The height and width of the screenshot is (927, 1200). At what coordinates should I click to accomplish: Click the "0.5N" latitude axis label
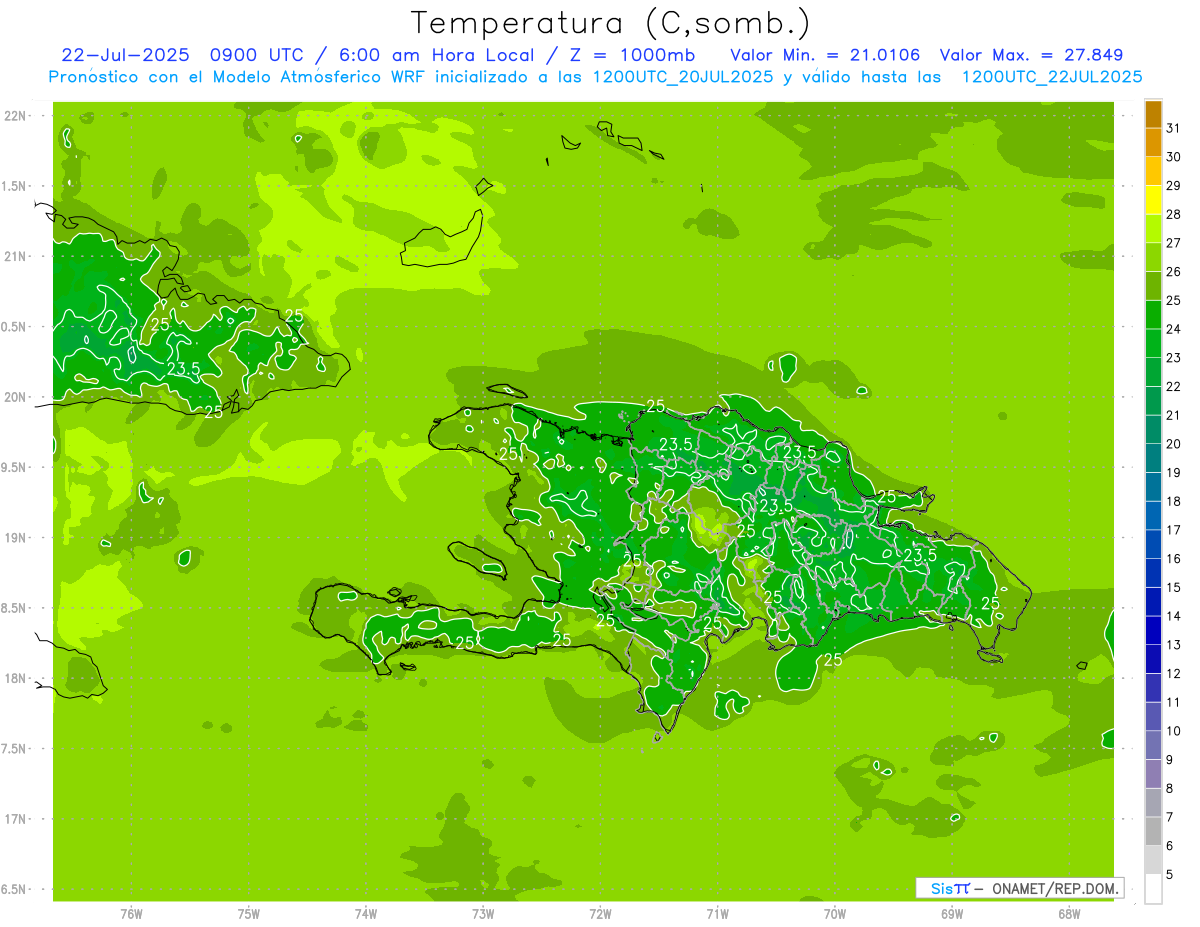pyautogui.click(x=15, y=327)
